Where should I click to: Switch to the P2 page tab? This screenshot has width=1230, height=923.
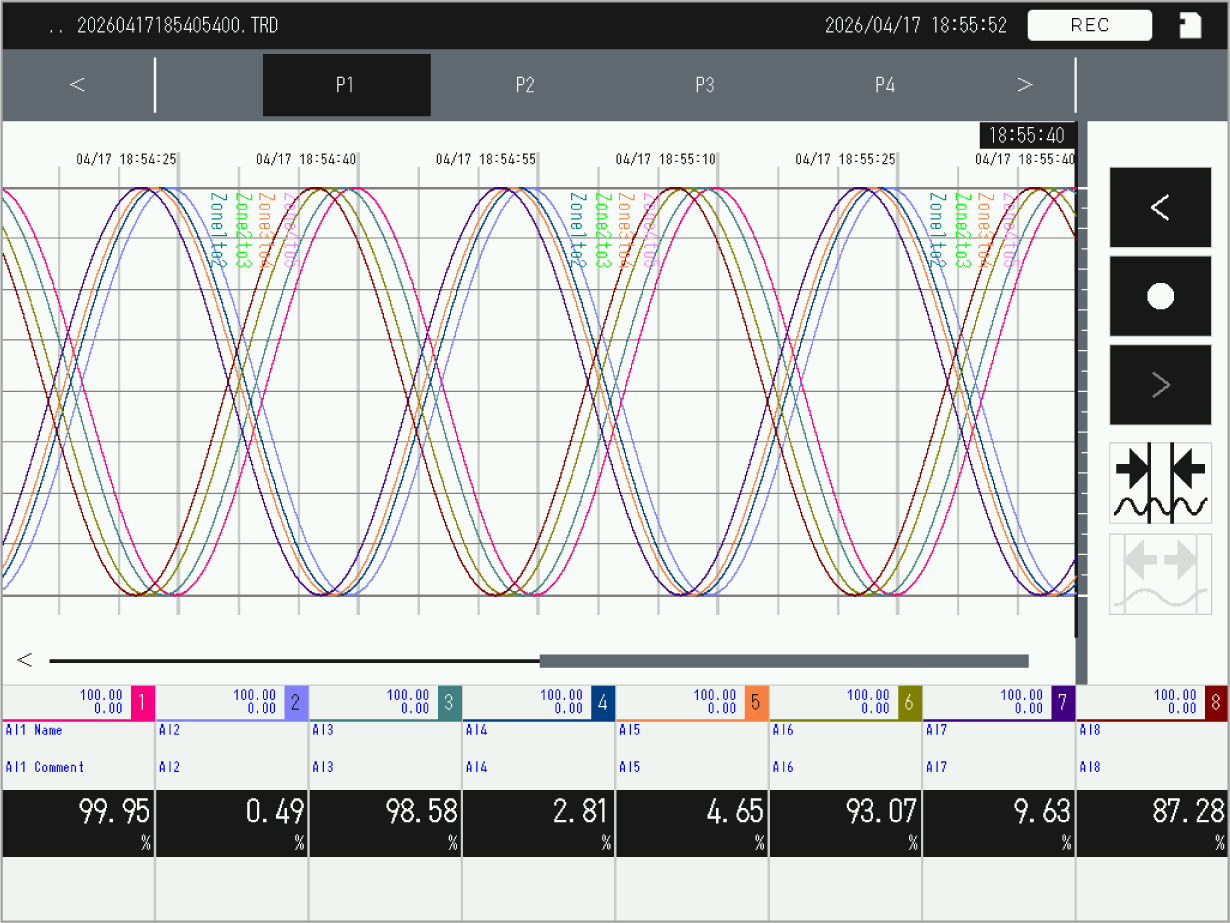coord(525,85)
